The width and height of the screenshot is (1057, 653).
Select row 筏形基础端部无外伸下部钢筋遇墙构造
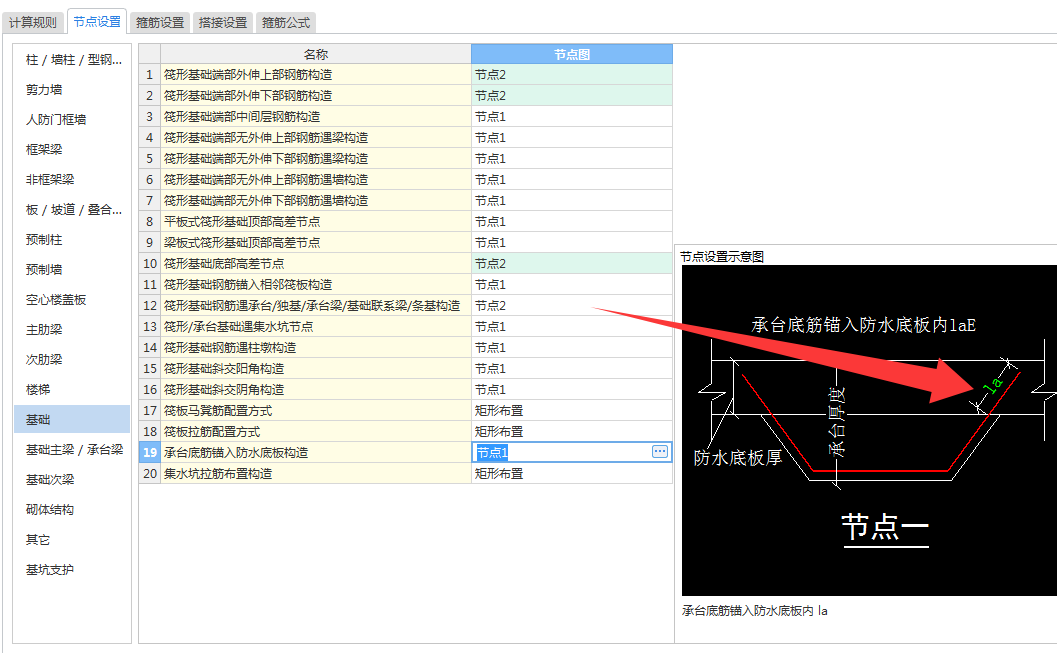point(315,200)
